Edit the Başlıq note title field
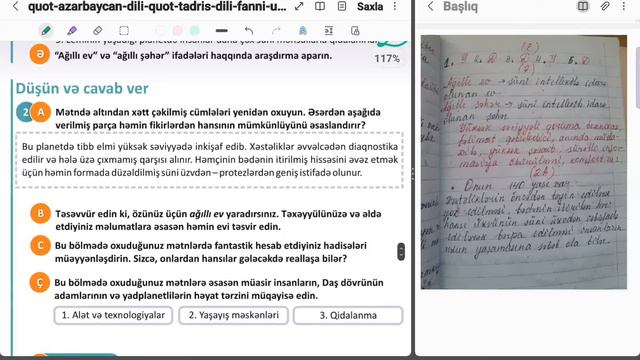 coord(460,7)
